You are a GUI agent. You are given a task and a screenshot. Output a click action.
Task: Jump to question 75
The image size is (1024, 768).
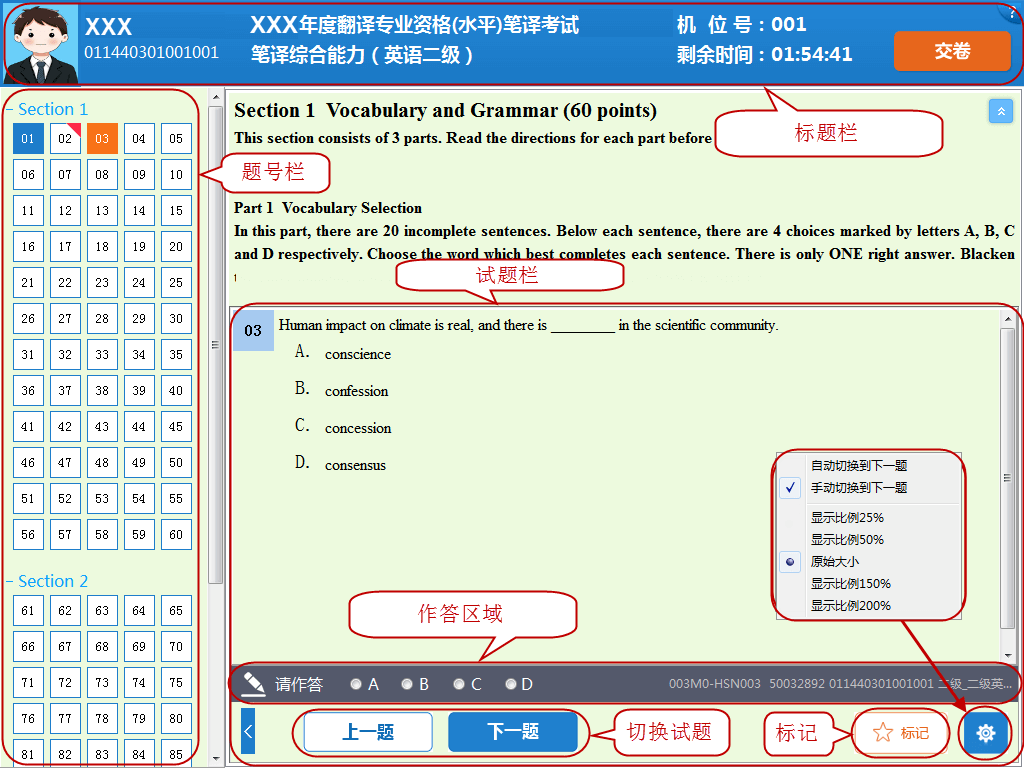pyautogui.click(x=176, y=682)
